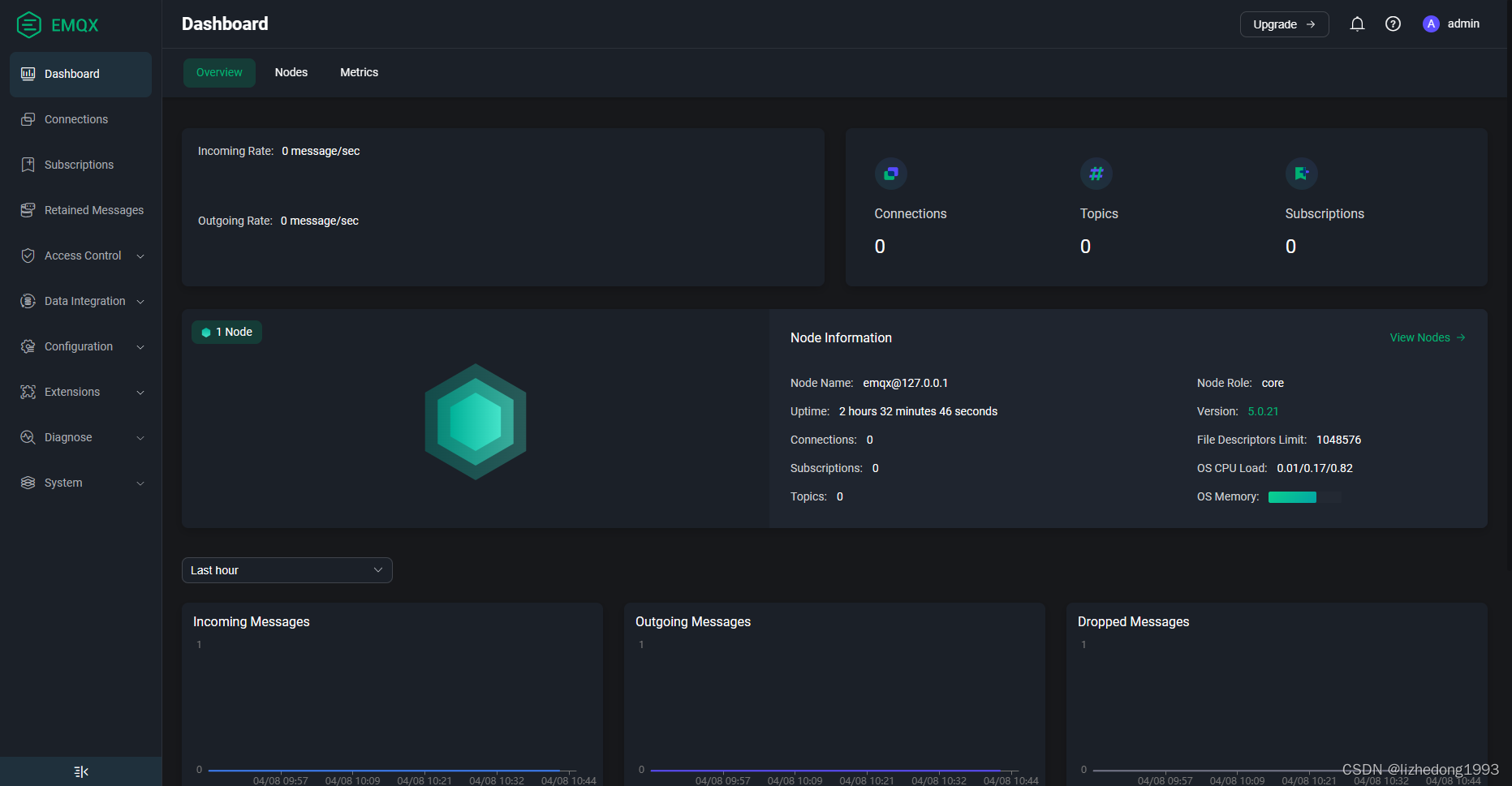
Task: Click the EMQX logo icon
Action: [28, 25]
